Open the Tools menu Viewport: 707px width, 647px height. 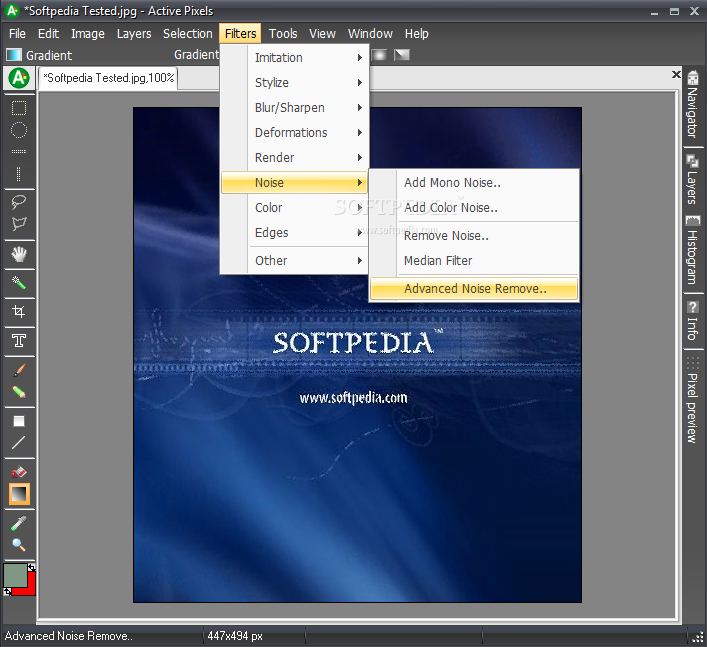283,34
